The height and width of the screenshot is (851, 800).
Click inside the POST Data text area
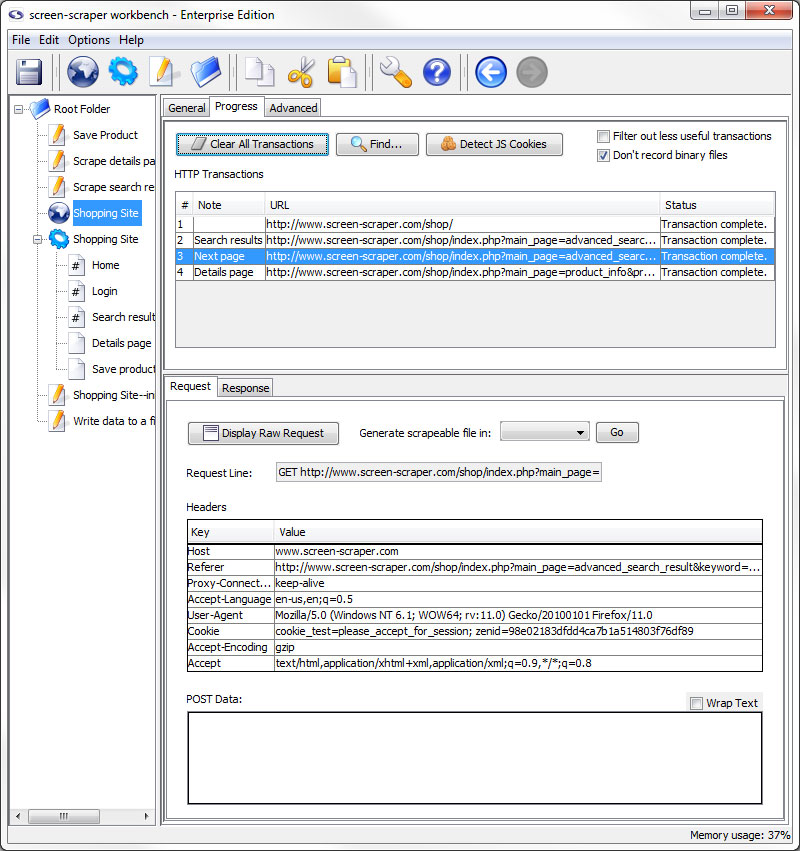coord(475,758)
